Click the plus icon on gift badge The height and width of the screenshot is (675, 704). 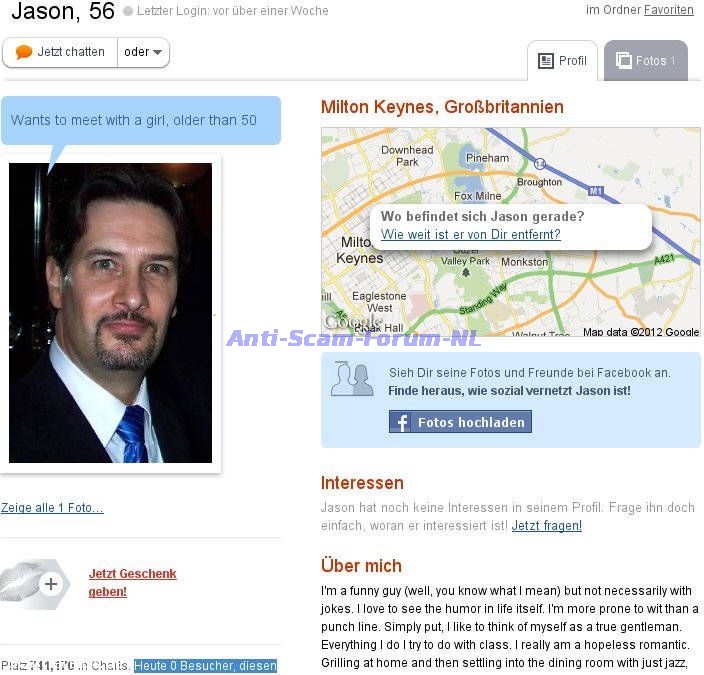tap(51, 584)
